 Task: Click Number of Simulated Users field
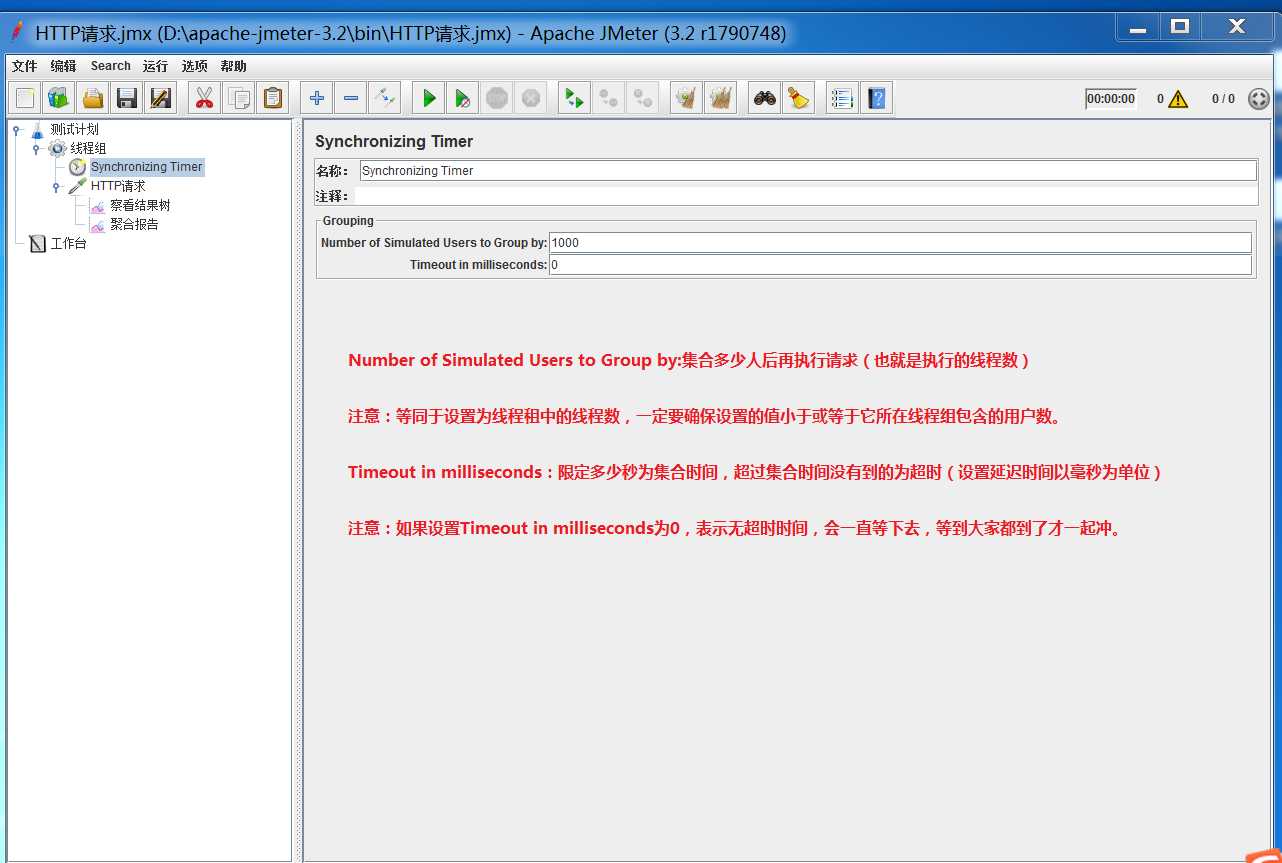point(900,243)
